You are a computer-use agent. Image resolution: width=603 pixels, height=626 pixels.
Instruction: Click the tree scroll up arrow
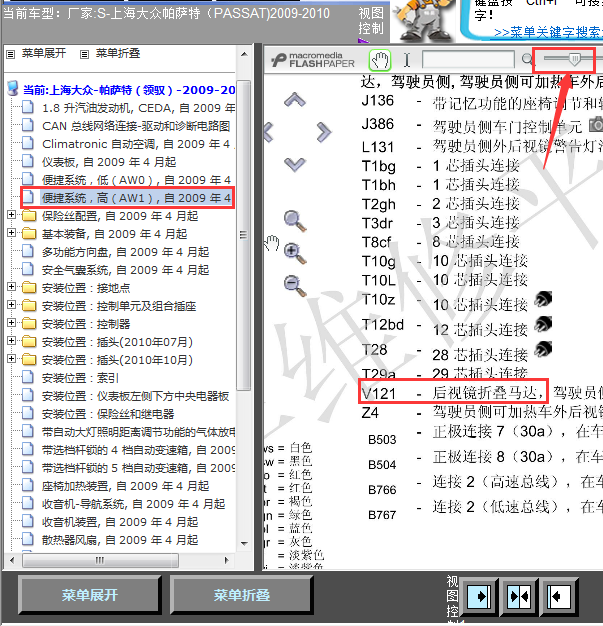click(x=244, y=54)
